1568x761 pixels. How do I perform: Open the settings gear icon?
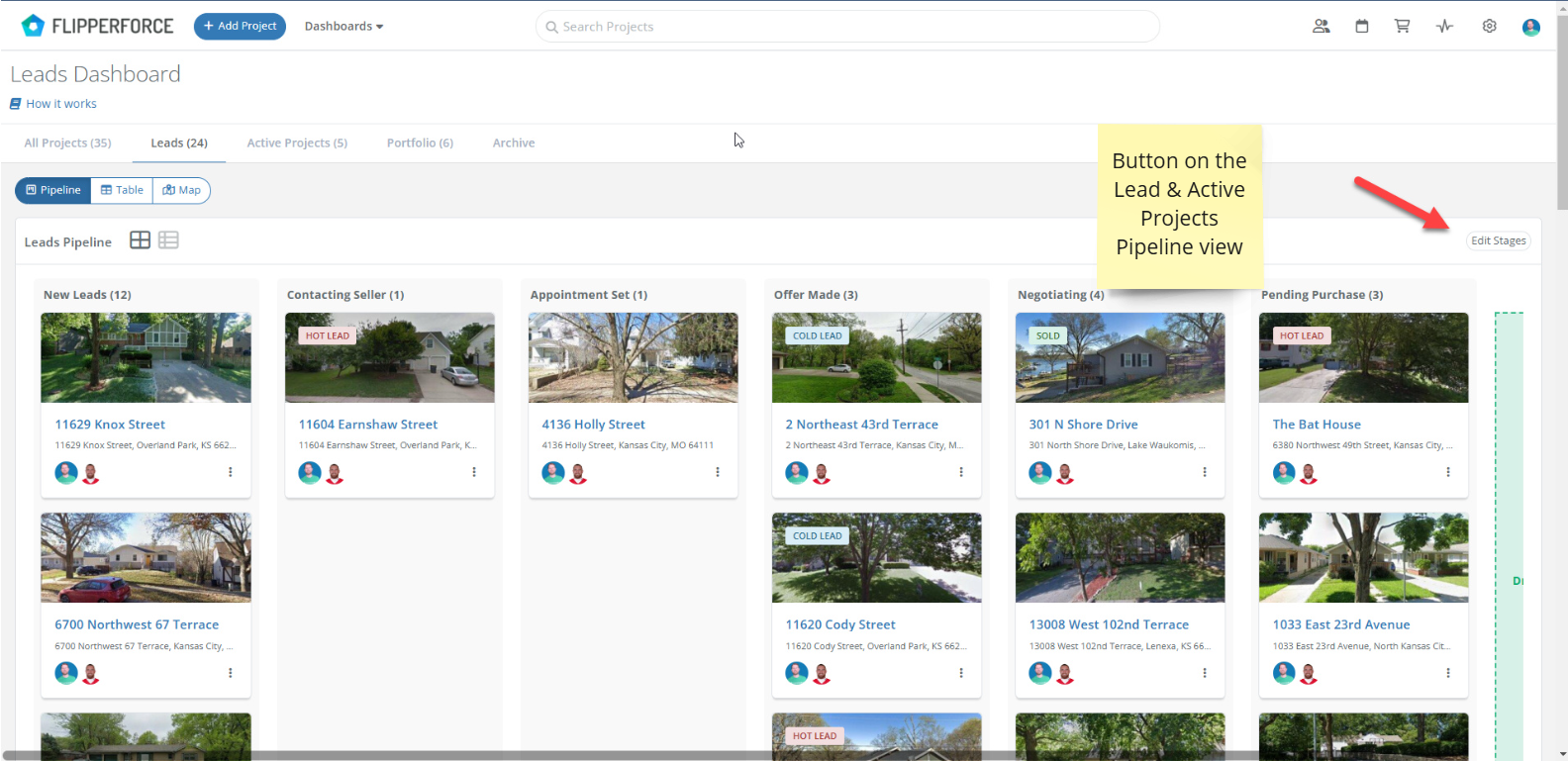pyautogui.click(x=1489, y=27)
